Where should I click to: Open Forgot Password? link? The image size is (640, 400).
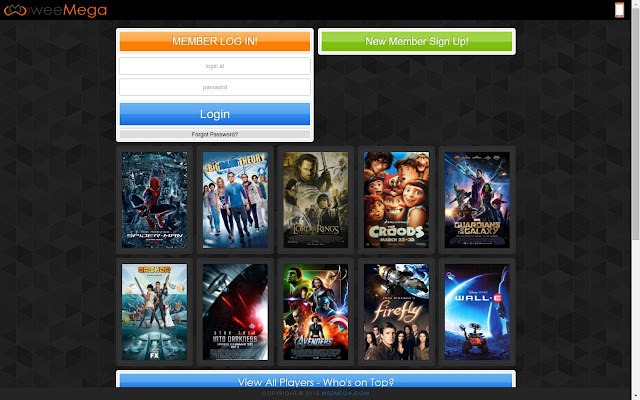point(215,134)
